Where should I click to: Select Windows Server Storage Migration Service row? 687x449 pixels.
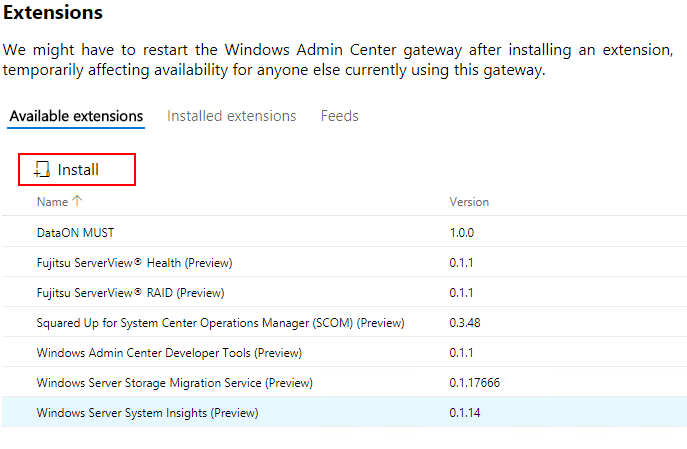pyautogui.click(x=174, y=382)
